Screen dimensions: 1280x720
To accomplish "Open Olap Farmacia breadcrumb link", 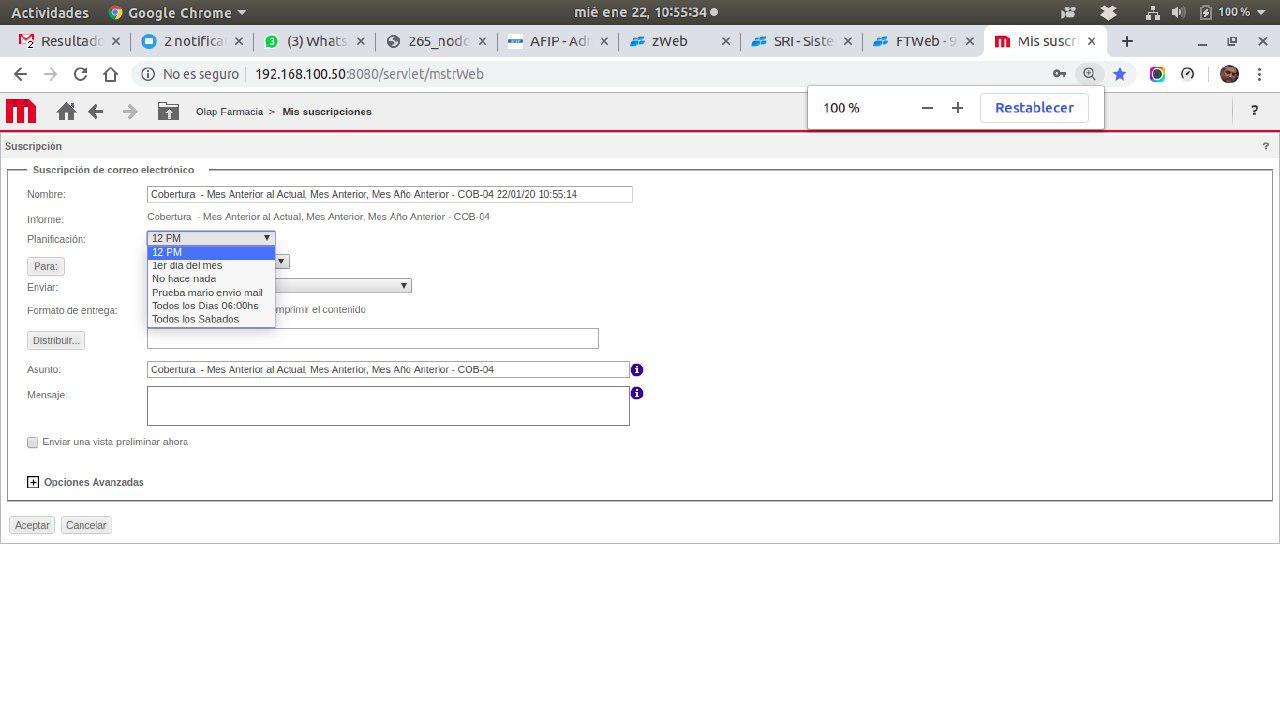I will [229, 112].
